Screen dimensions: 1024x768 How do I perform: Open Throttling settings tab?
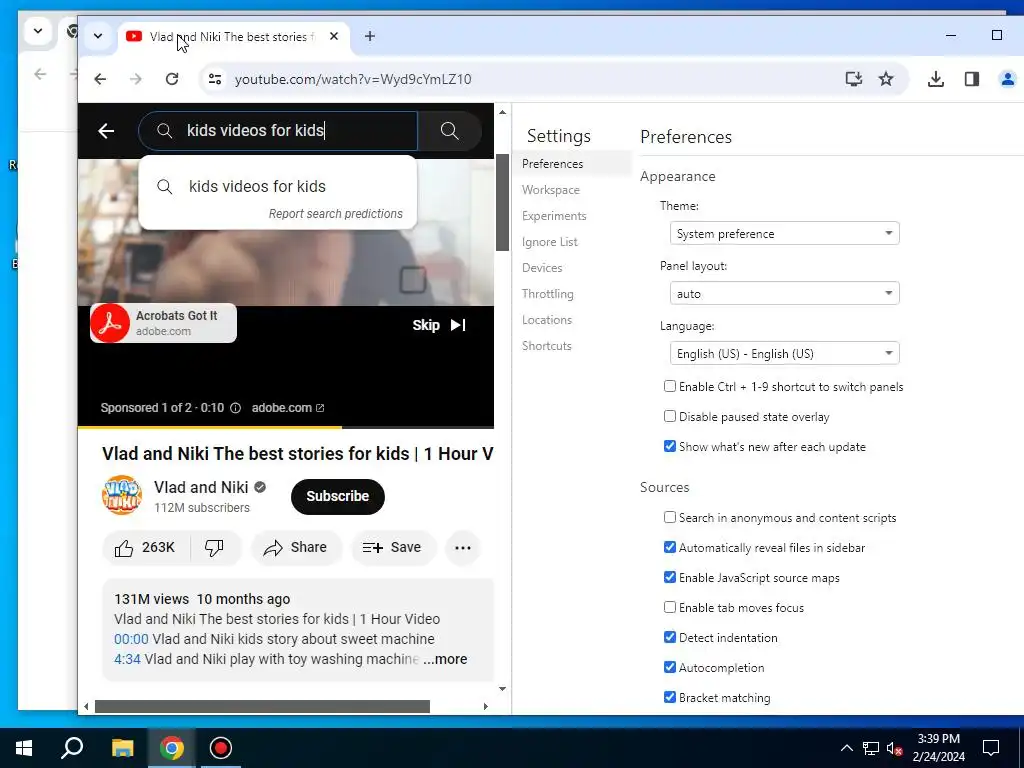pos(547,294)
